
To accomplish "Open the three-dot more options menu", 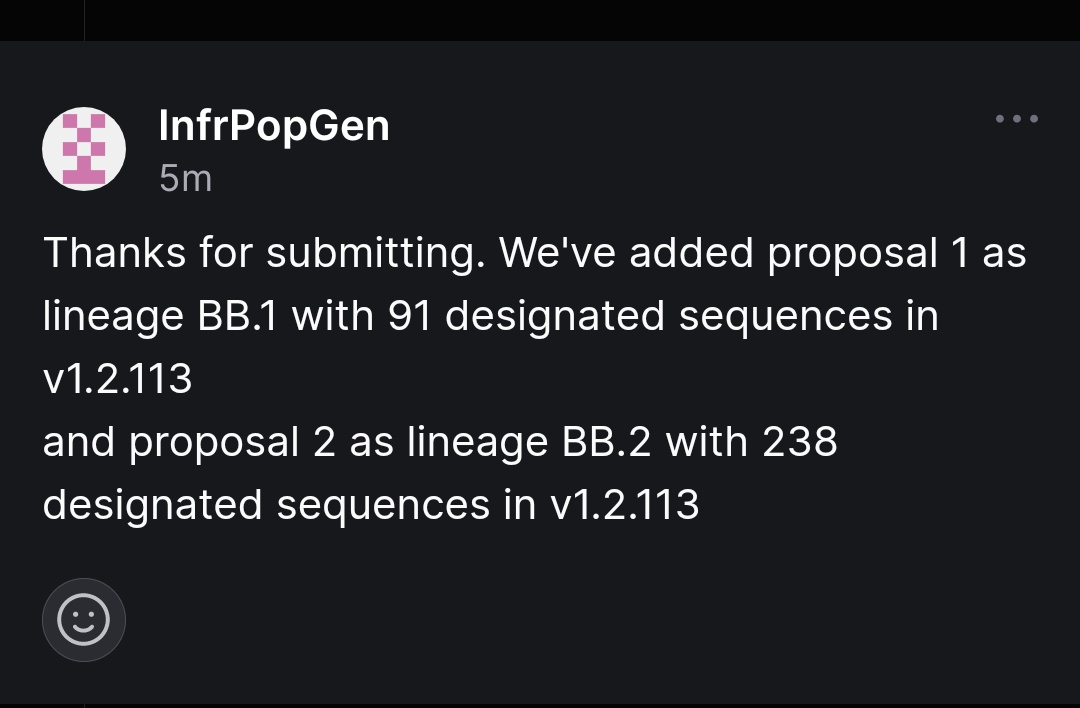I will point(1017,119).
